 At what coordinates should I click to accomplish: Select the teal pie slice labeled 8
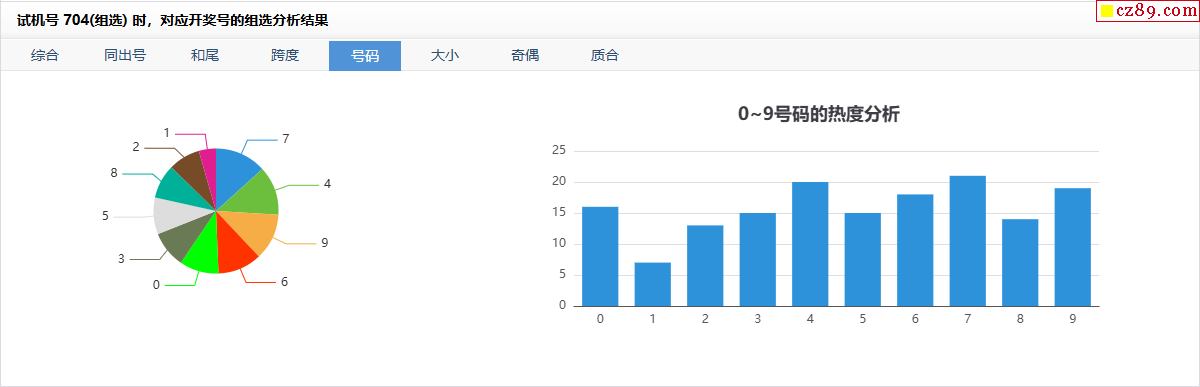(176, 188)
